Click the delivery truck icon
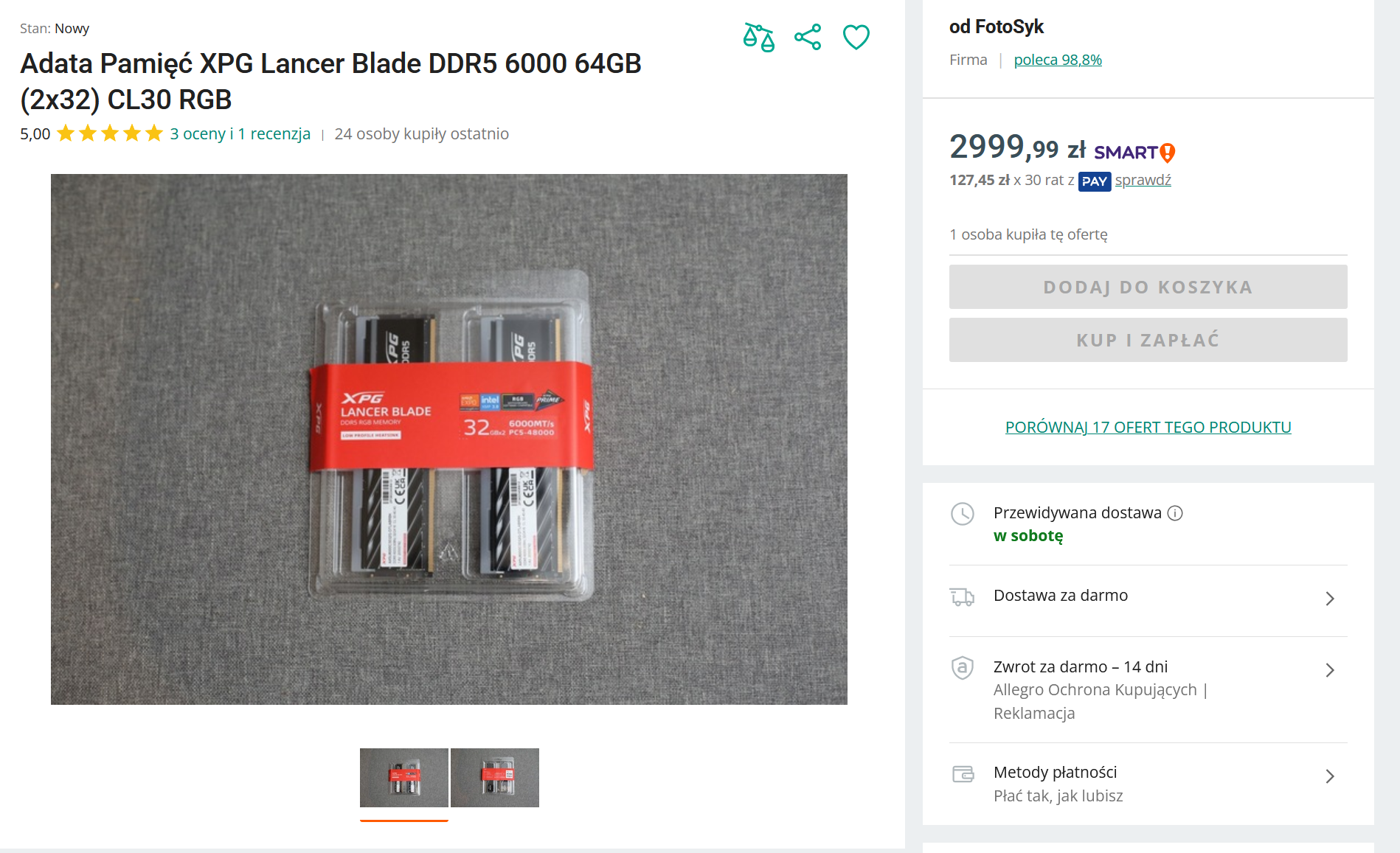1400x853 pixels. click(x=962, y=596)
